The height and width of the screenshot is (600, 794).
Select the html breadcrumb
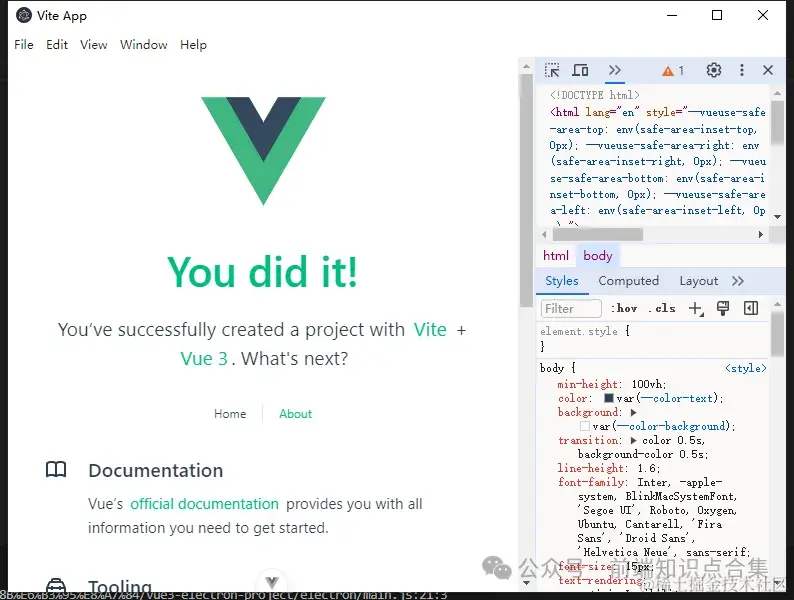pos(556,256)
